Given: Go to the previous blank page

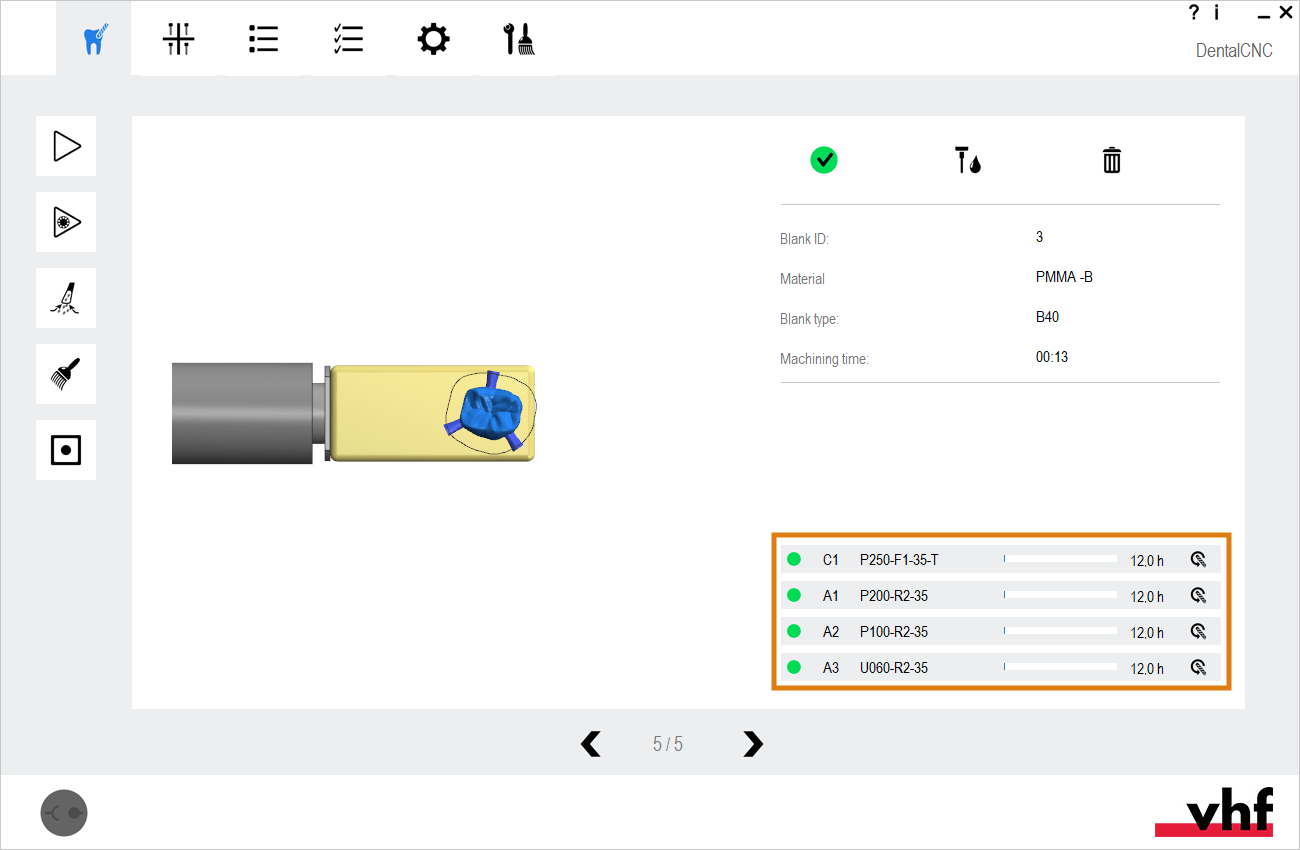Looking at the screenshot, I should (590, 744).
